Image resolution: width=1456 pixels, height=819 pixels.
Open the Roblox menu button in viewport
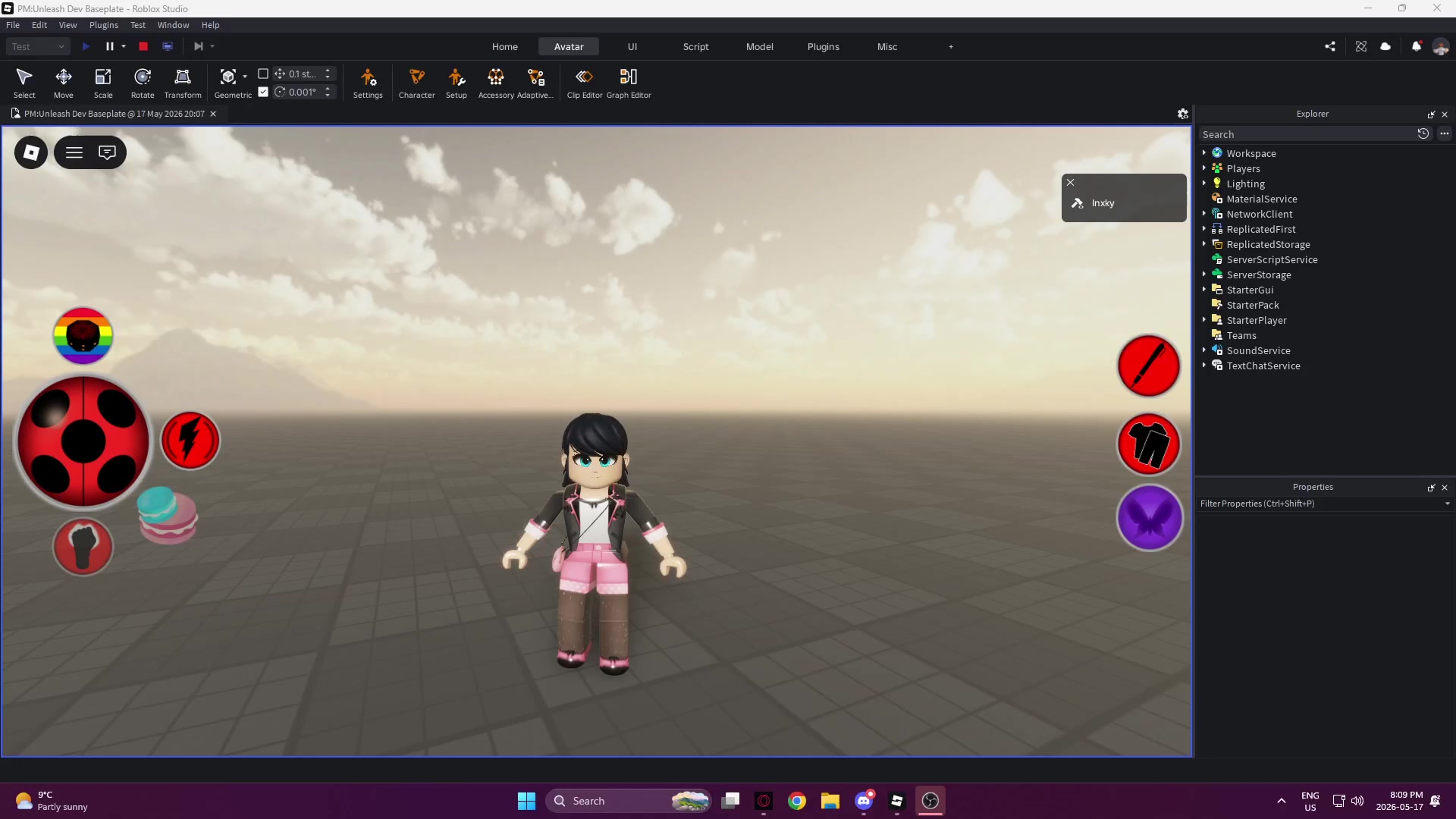(31, 152)
